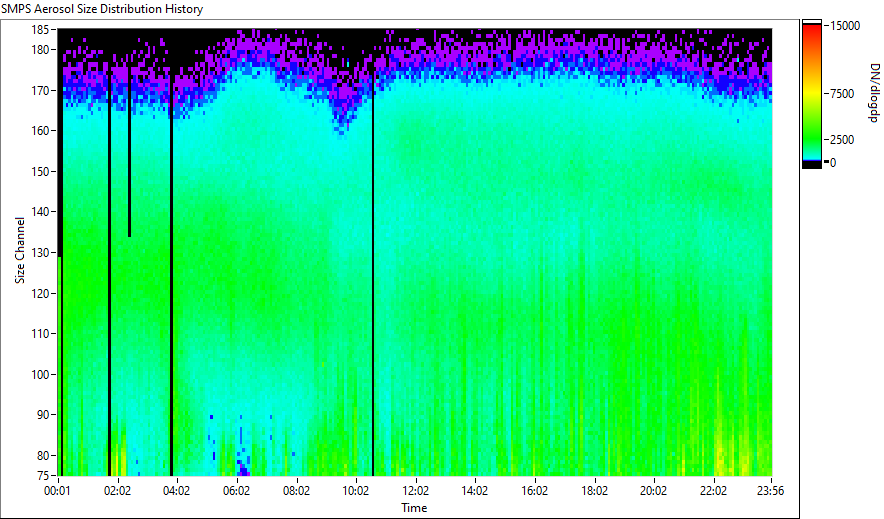Select the 15000 color scale maximum value
The width and height of the screenshot is (884, 519).
point(845,26)
